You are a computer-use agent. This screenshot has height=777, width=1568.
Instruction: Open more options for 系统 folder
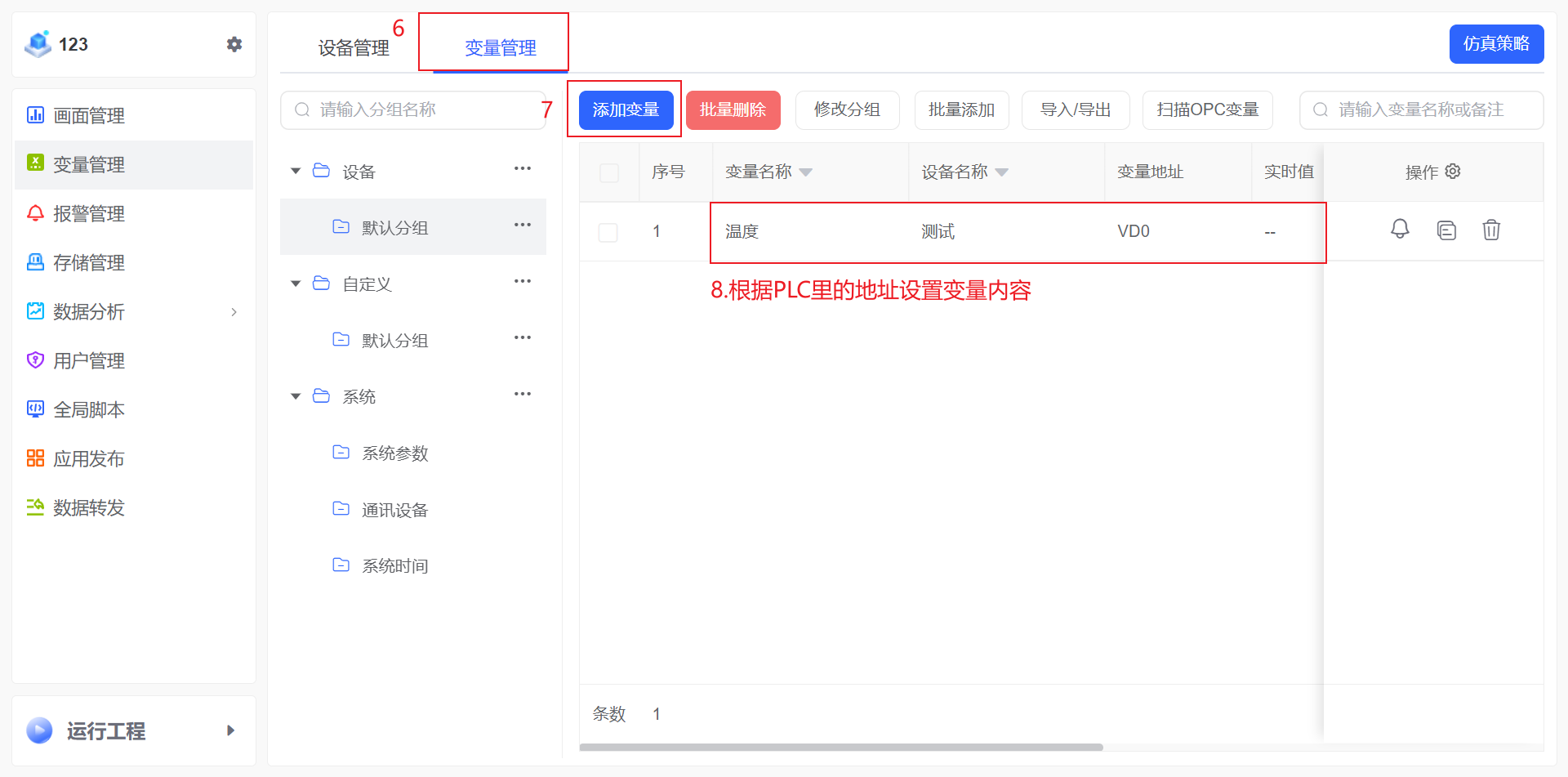click(523, 395)
